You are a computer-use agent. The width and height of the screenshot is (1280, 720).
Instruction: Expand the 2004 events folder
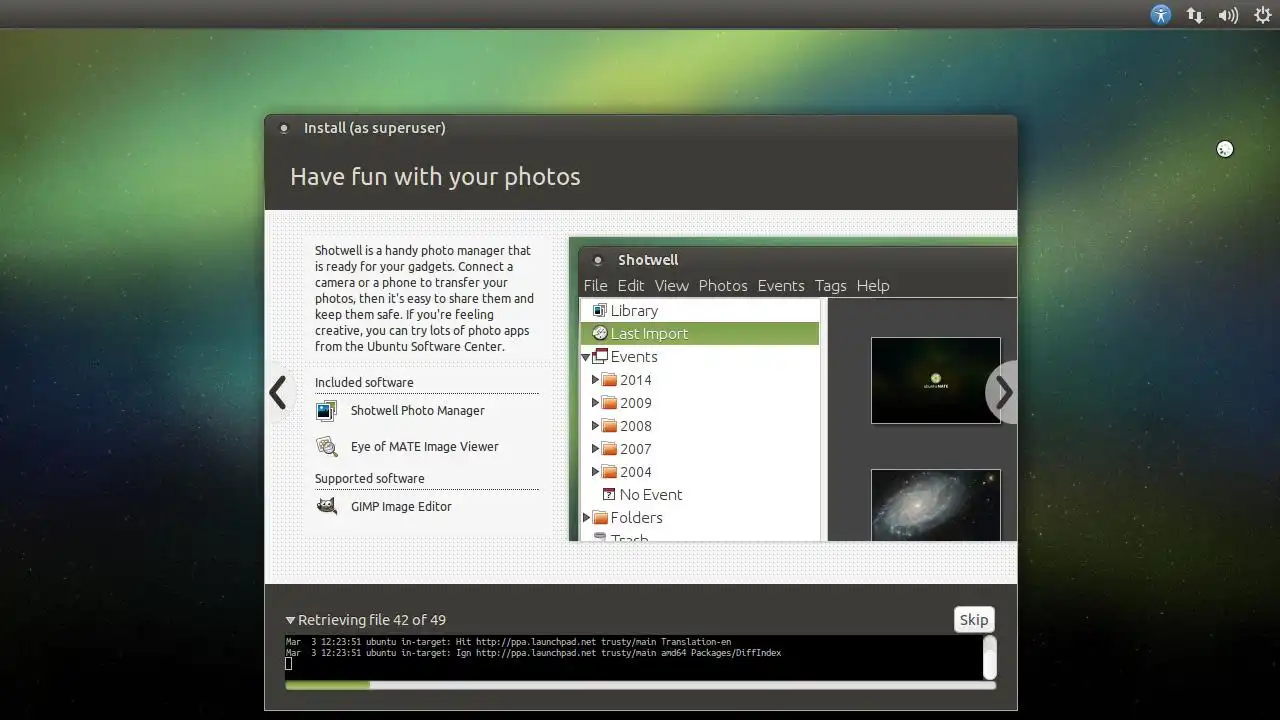pos(595,472)
